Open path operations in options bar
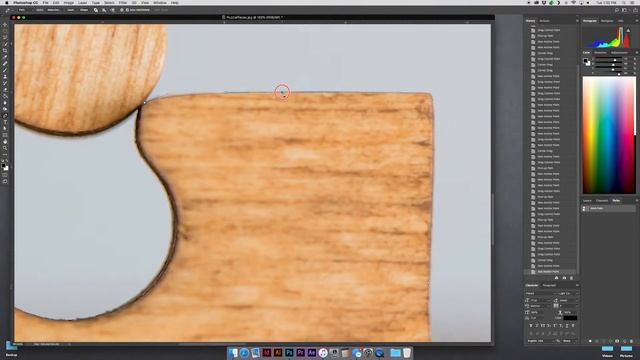 click(96, 10)
